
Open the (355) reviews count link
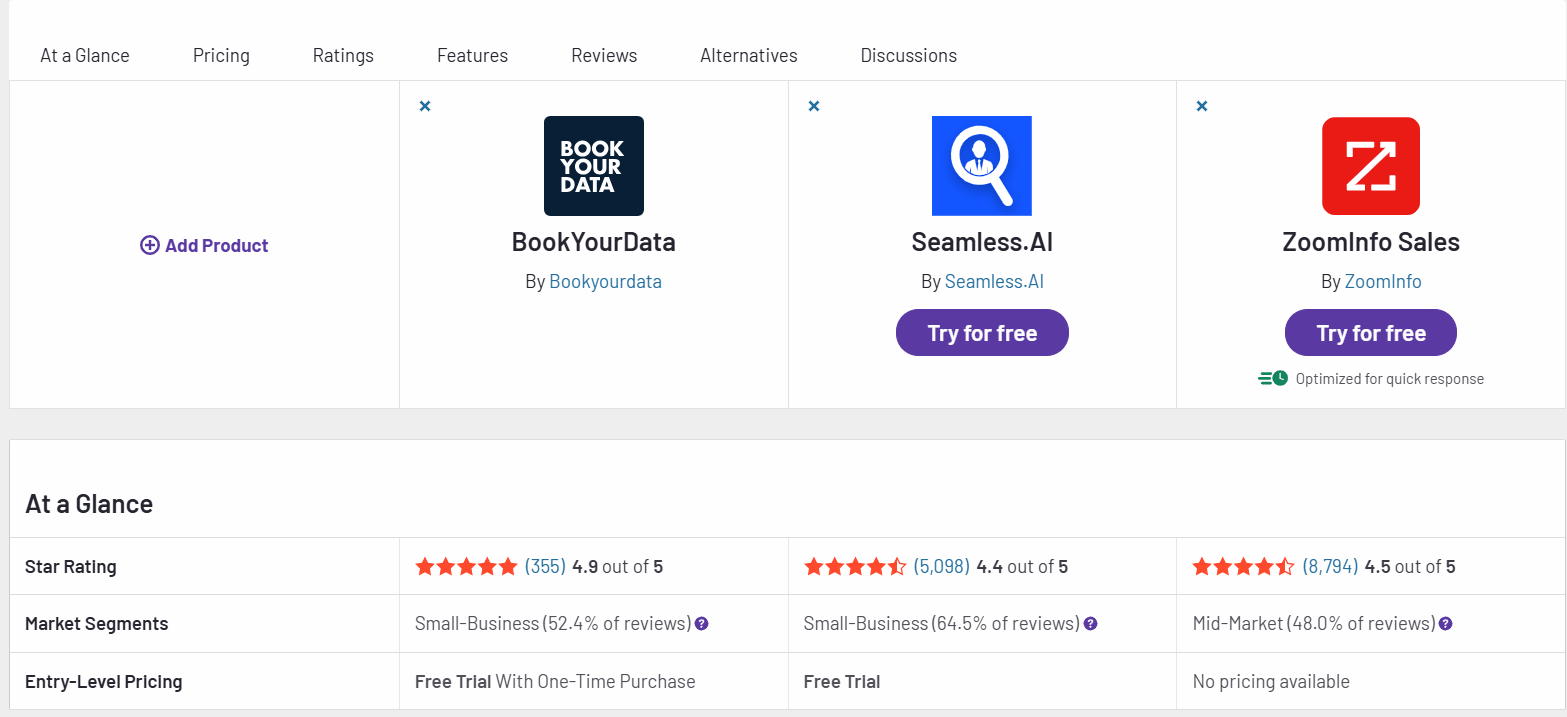coord(545,567)
